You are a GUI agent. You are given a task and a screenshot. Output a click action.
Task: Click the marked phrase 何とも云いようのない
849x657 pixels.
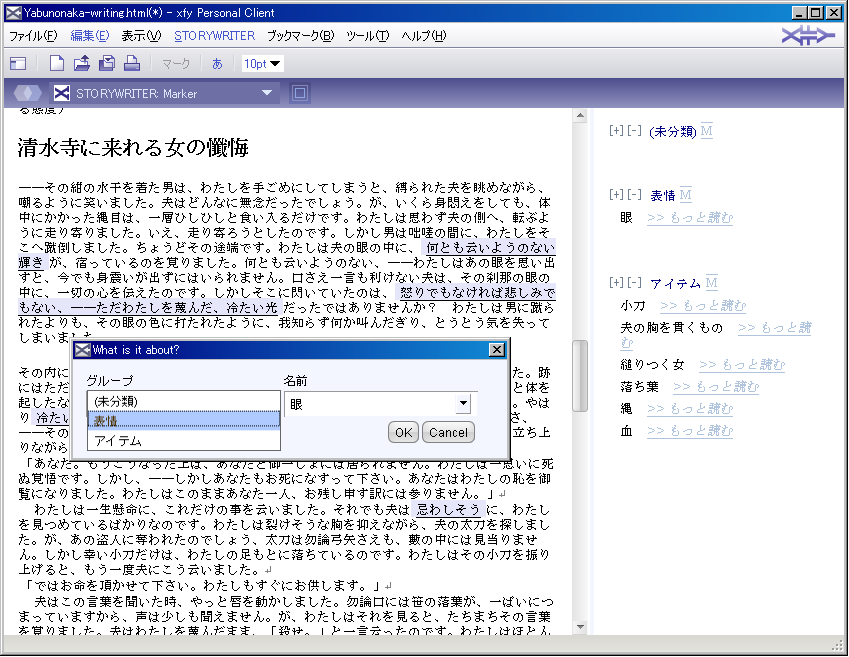tap(490, 248)
